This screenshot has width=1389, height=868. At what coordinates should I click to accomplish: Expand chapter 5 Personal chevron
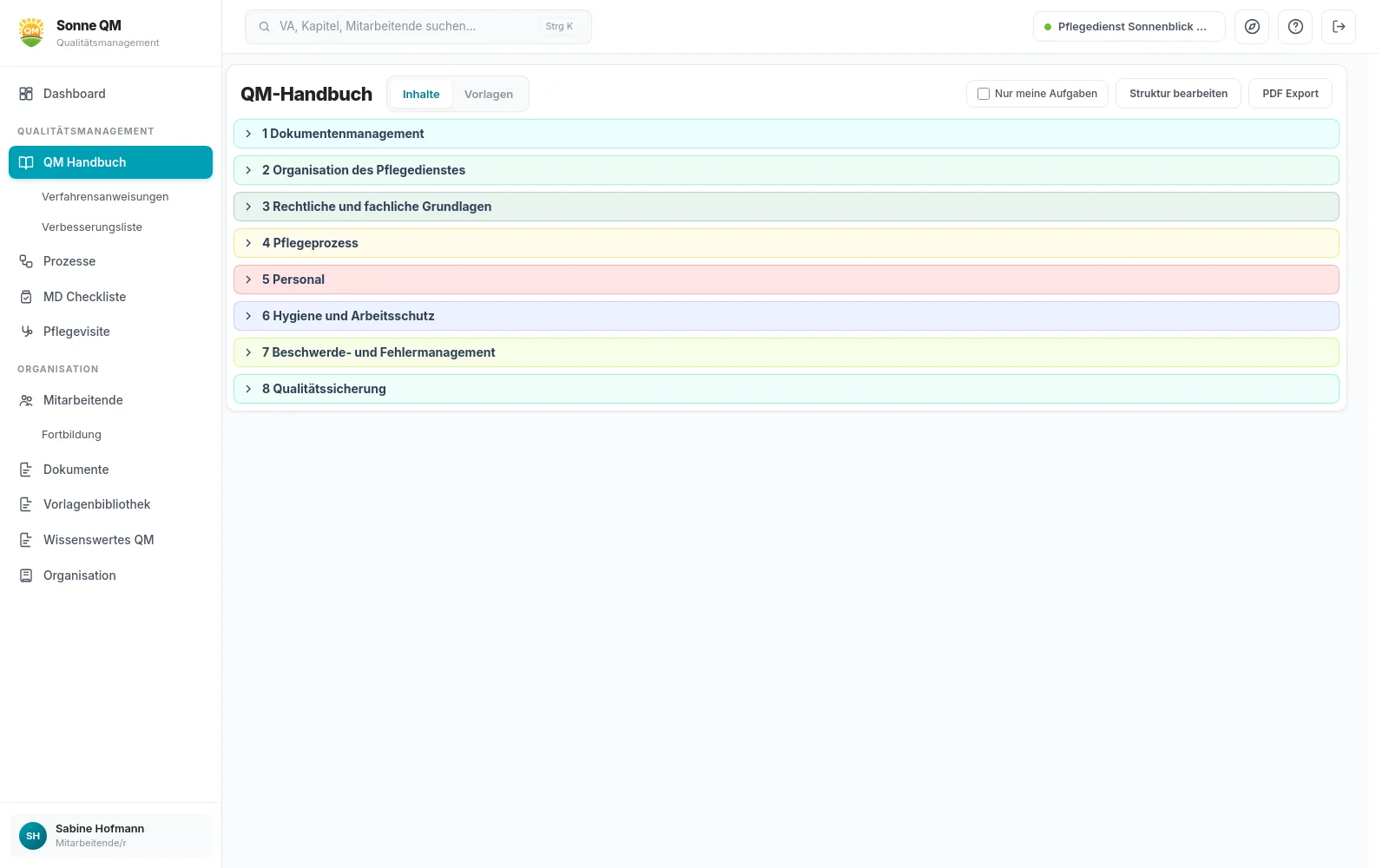pos(248,279)
